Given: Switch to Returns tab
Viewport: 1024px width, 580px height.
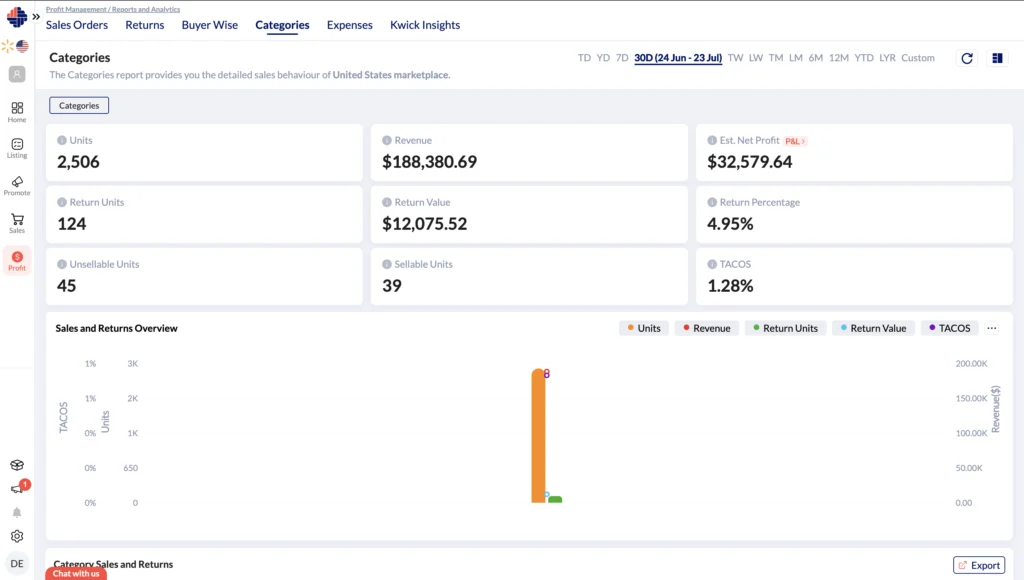Looking at the screenshot, I should click(x=145, y=25).
